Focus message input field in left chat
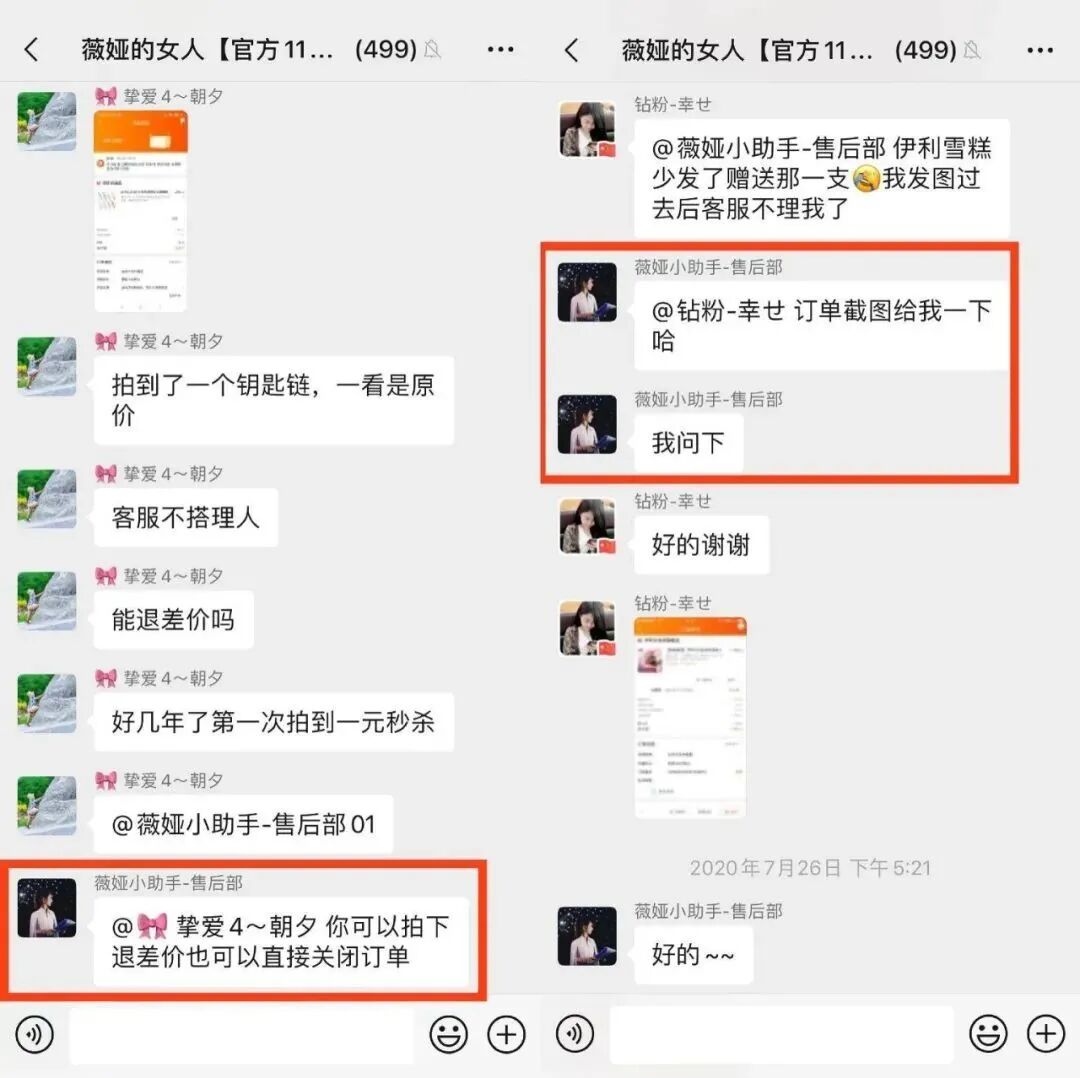 click(241, 1035)
